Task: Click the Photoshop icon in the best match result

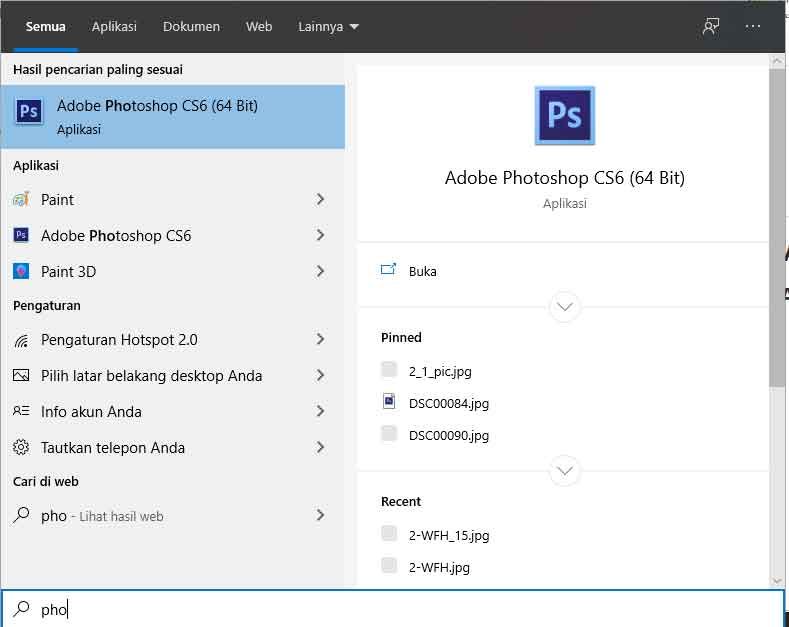Action: (x=29, y=111)
